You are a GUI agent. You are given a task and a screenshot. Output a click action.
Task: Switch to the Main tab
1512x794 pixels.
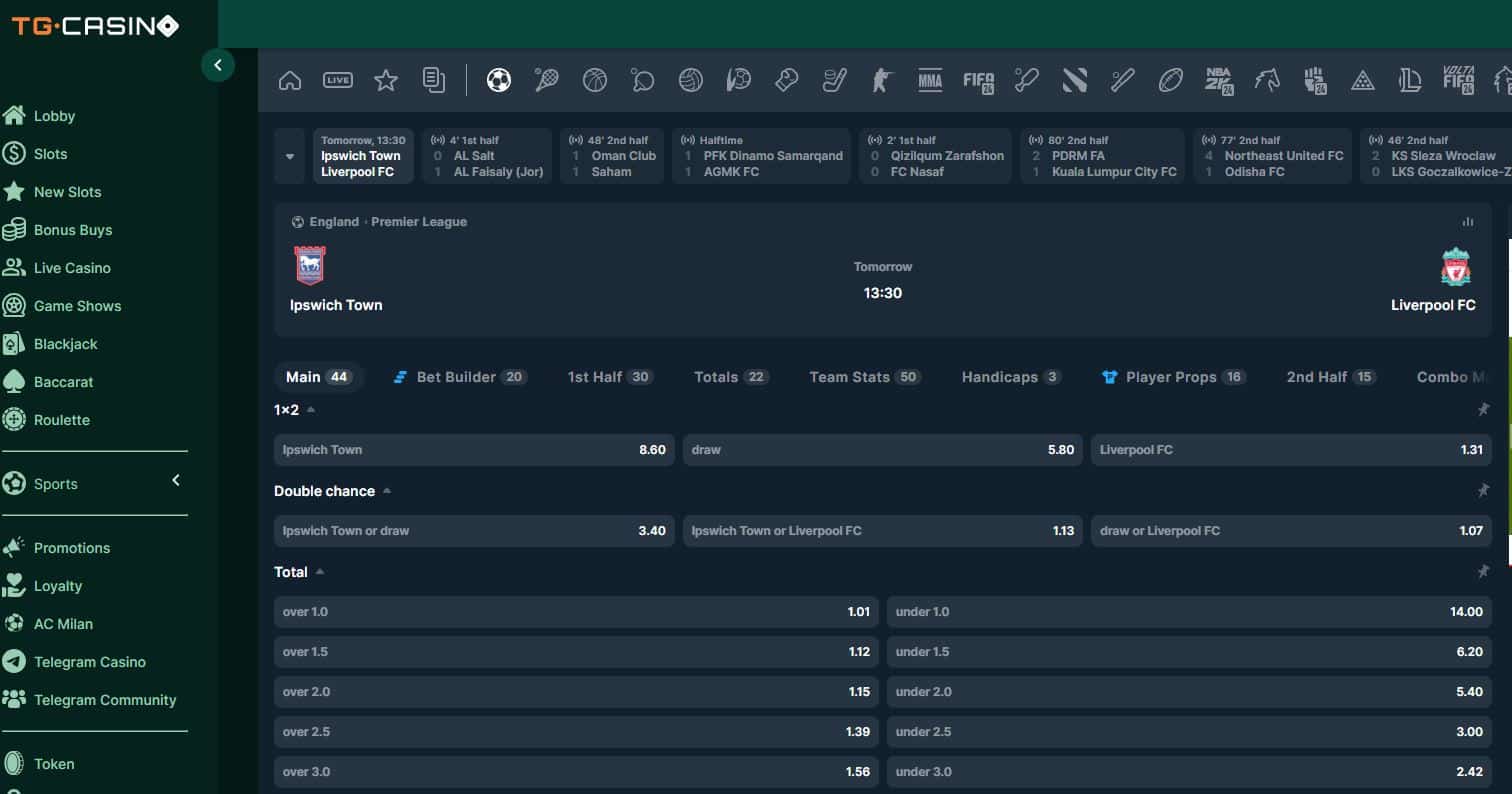coord(318,377)
